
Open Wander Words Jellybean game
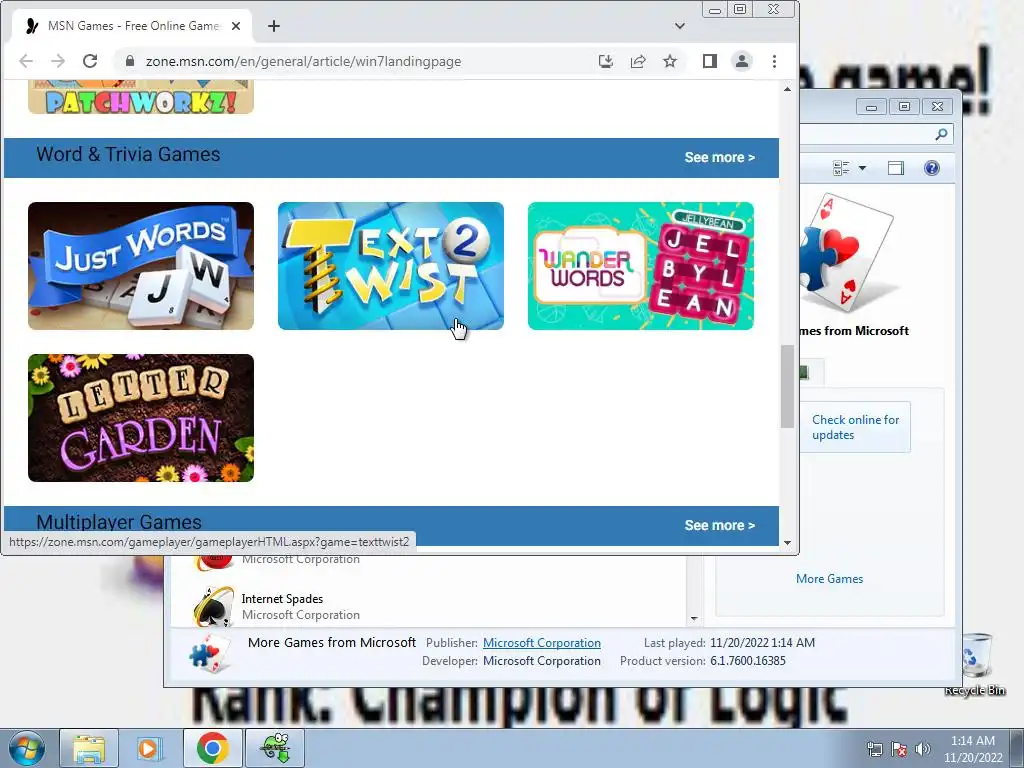point(641,266)
